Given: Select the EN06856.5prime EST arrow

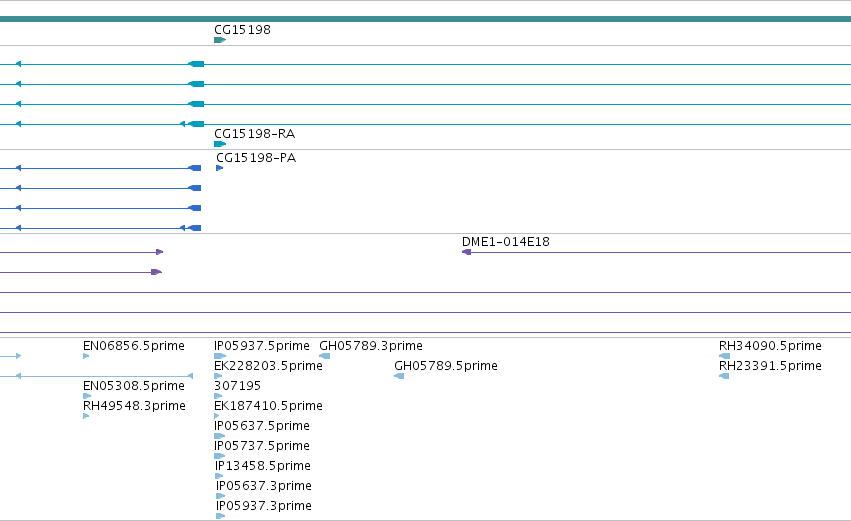Looking at the screenshot, I should pyautogui.click(x=86, y=356).
